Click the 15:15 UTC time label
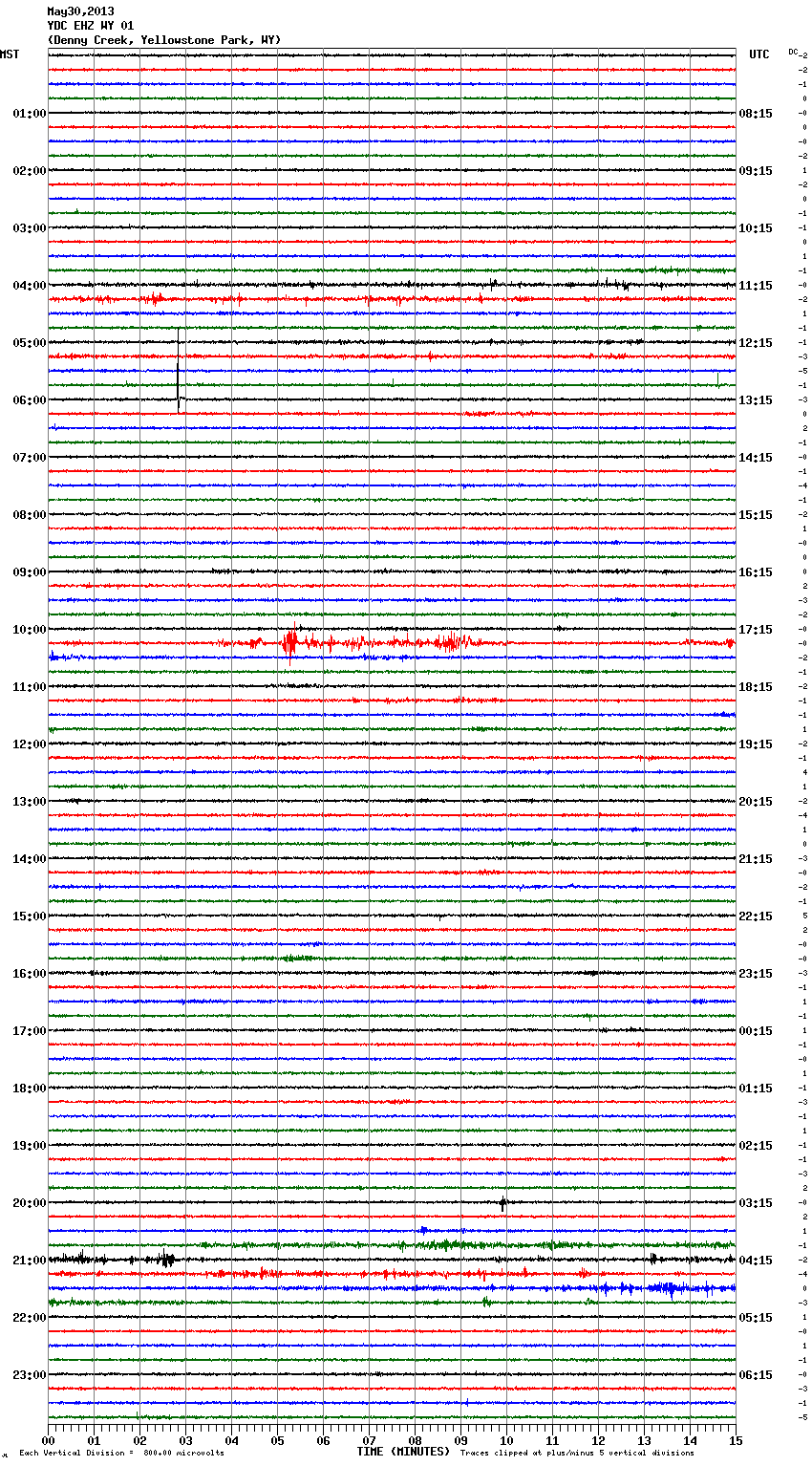The width and height of the screenshot is (812, 1466). pyautogui.click(x=756, y=515)
